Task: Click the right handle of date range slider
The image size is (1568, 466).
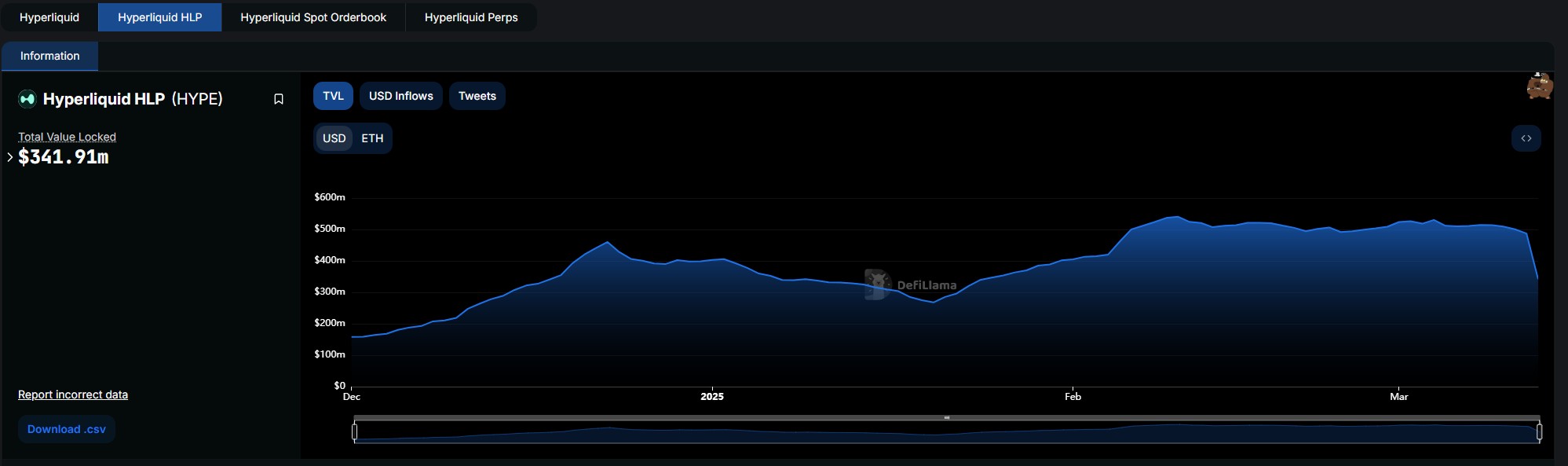Action: (x=1539, y=431)
